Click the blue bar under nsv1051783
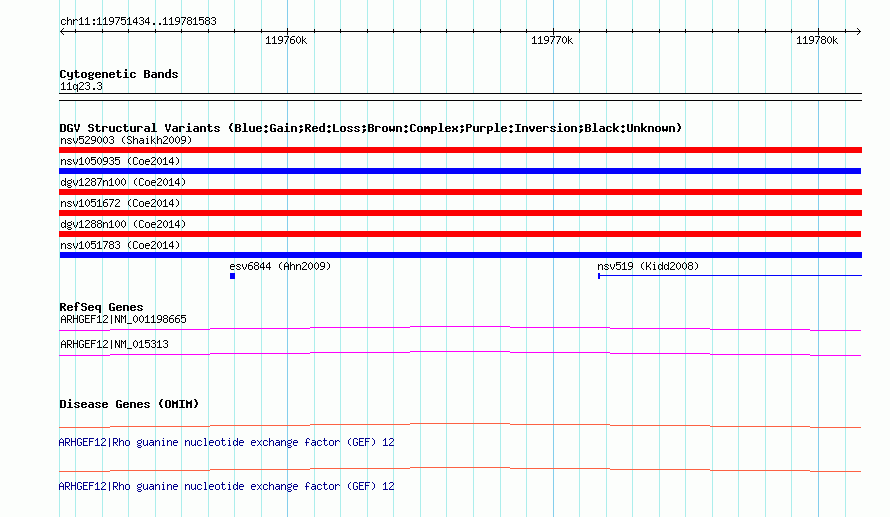890x517 pixels. 460,255
